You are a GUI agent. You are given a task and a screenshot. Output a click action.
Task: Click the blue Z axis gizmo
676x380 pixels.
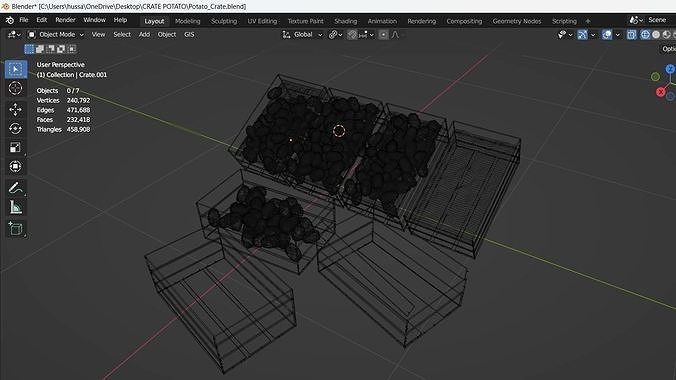pos(670,69)
